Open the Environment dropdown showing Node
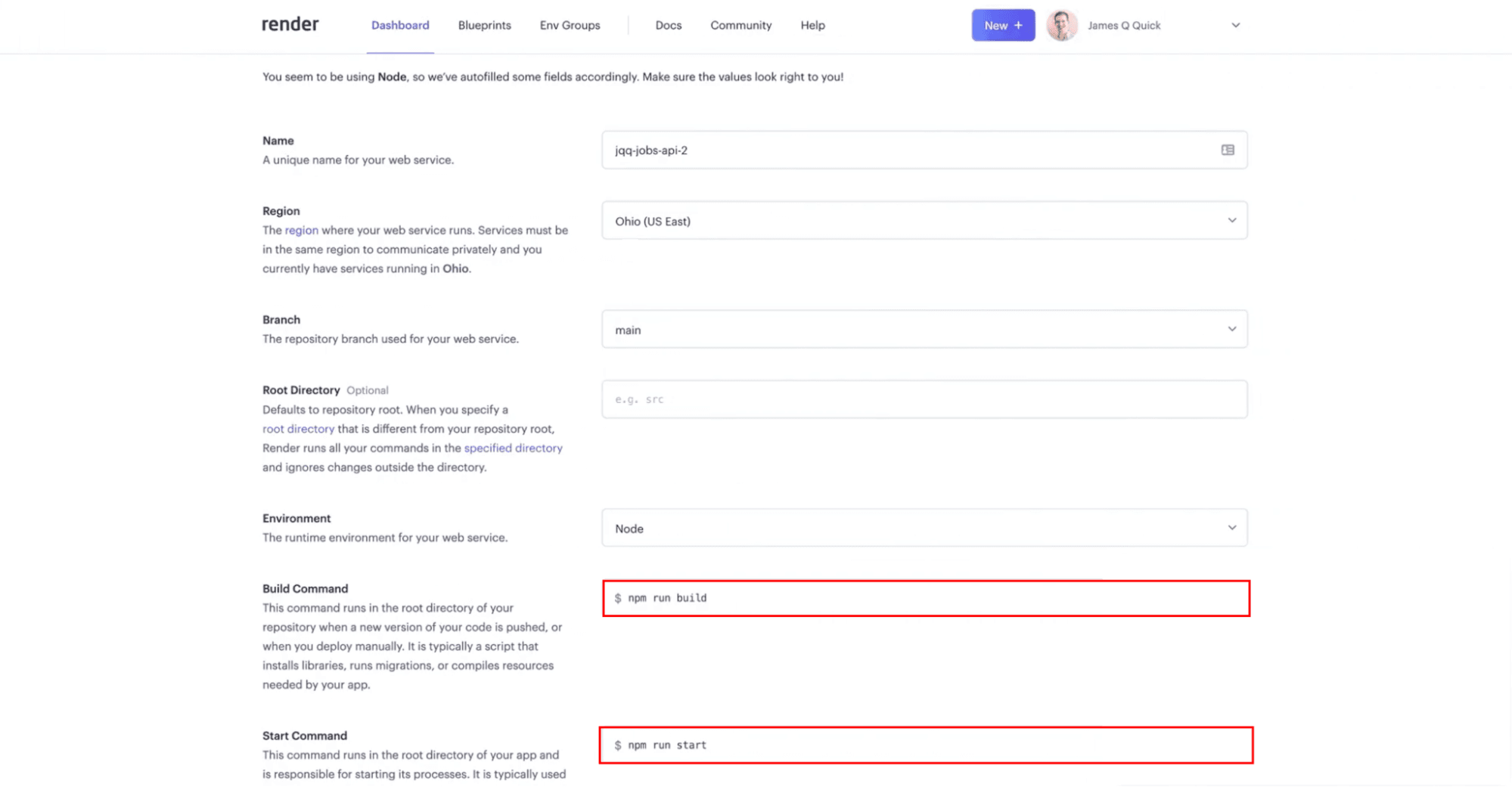1512x787 pixels. click(x=924, y=528)
